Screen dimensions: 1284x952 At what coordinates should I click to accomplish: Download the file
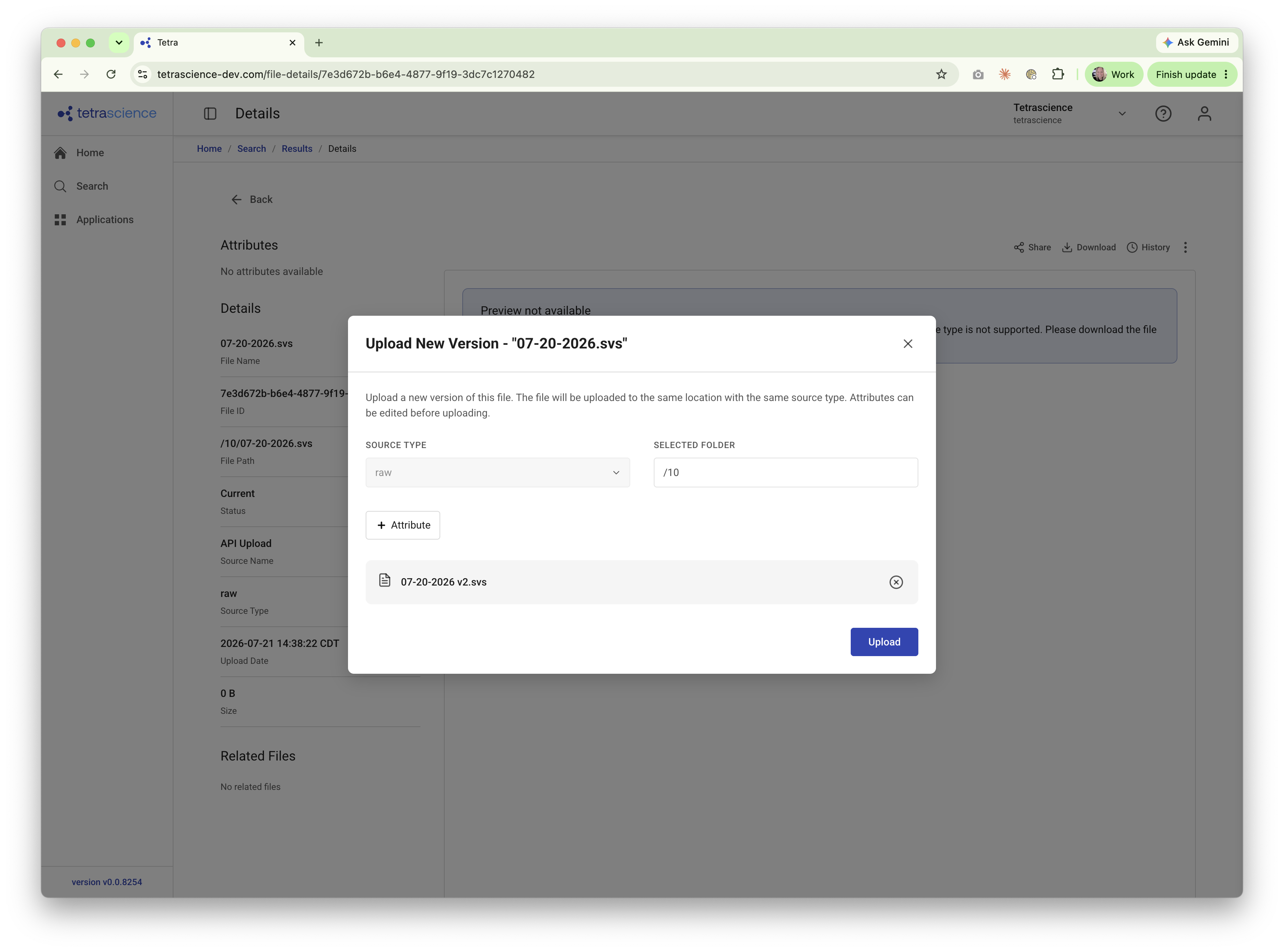point(1088,247)
